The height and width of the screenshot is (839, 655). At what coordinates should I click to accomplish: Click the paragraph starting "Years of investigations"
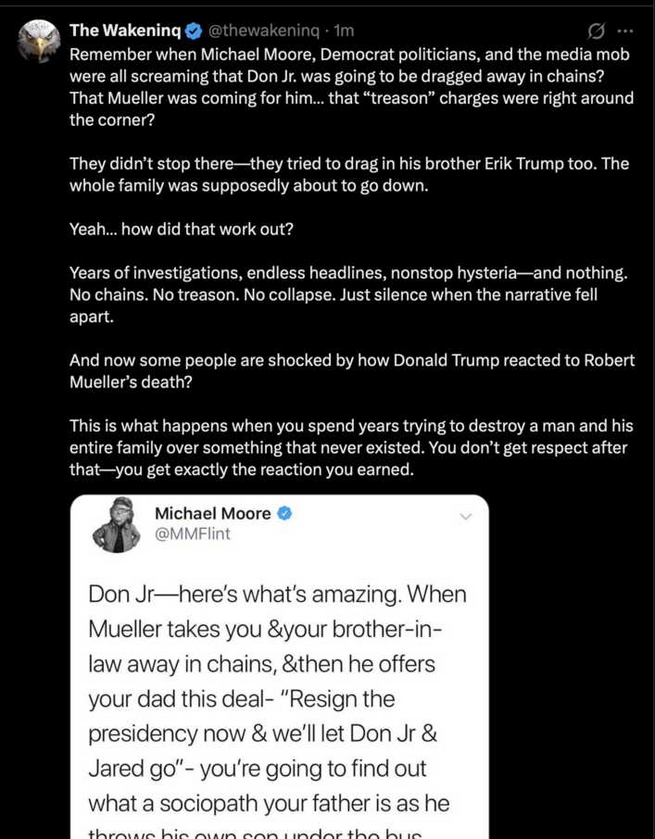pyautogui.click(x=350, y=294)
